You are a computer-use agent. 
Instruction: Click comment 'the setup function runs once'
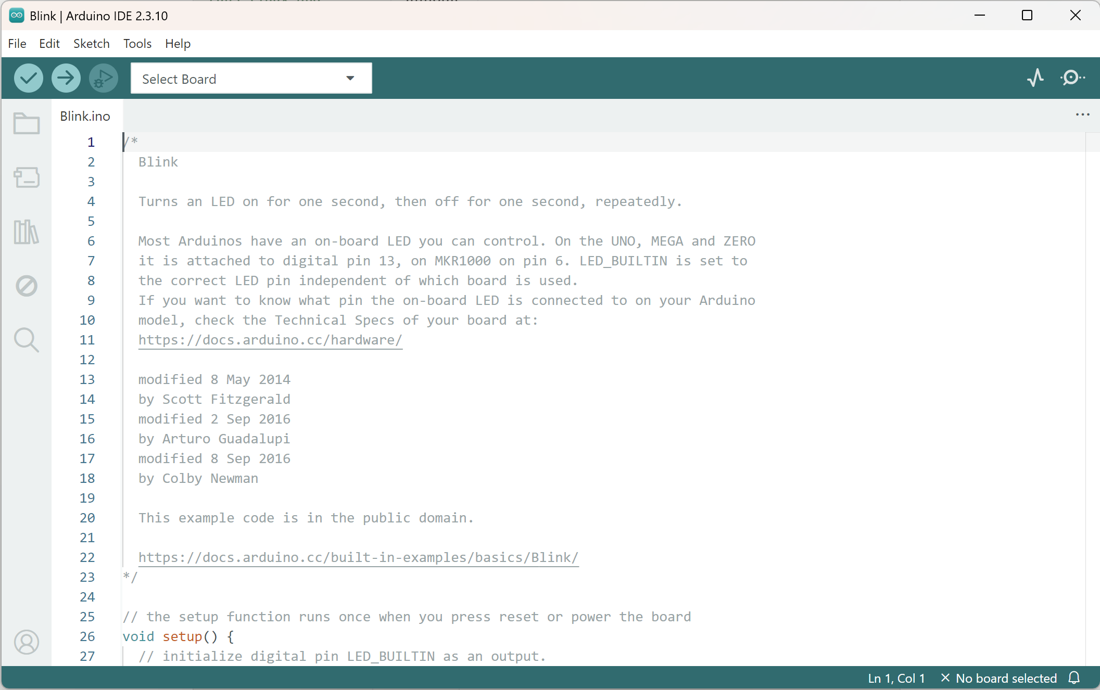click(x=406, y=617)
